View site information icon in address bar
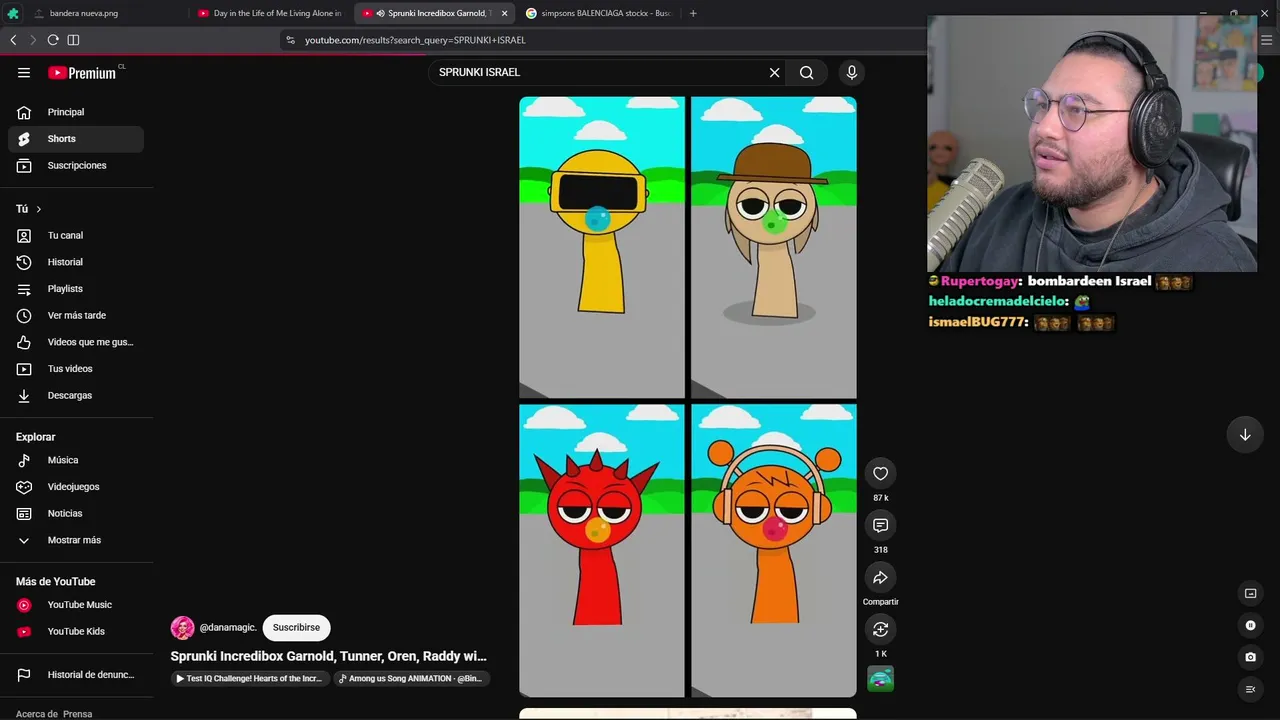 point(291,40)
